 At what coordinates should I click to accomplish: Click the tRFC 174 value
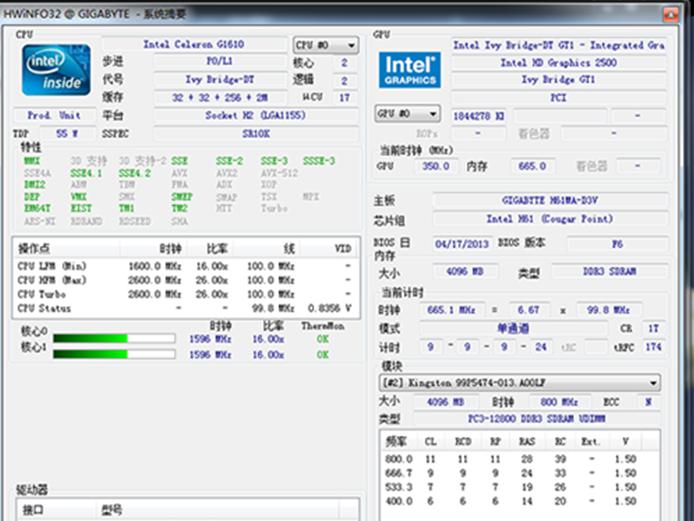tap(653, 347)
